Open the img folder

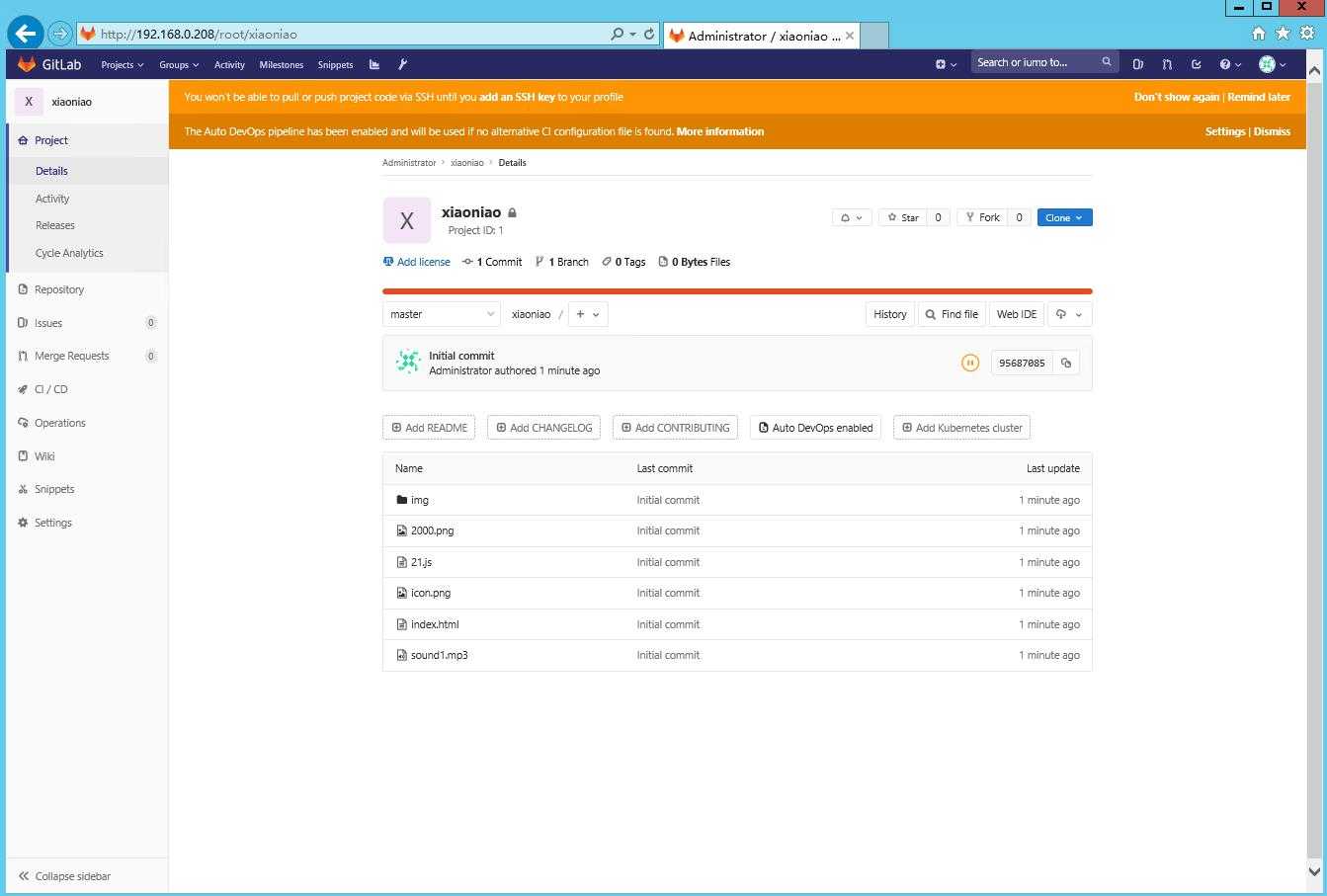coord(420,500)
